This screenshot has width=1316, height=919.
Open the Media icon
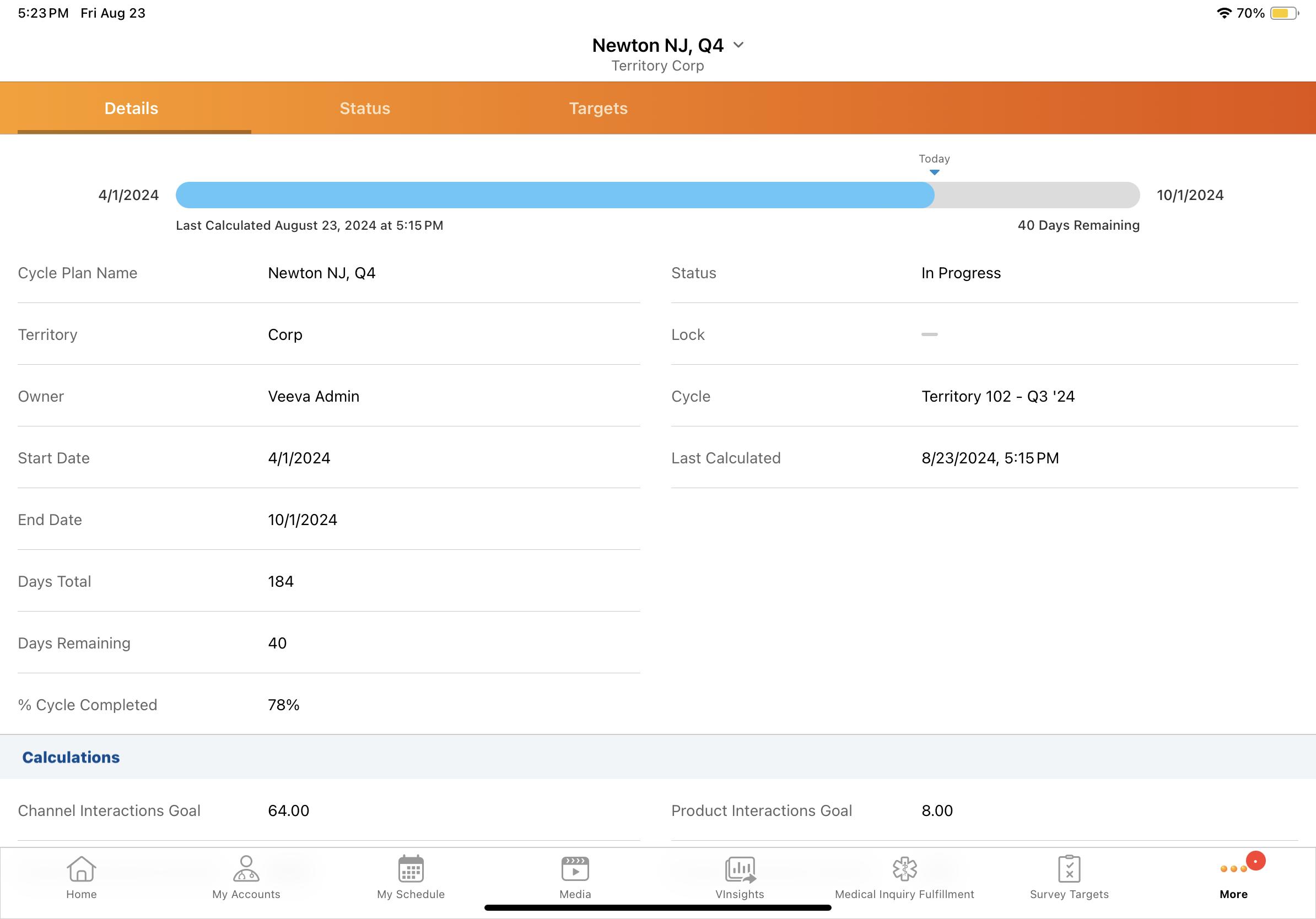coord(575,869)
